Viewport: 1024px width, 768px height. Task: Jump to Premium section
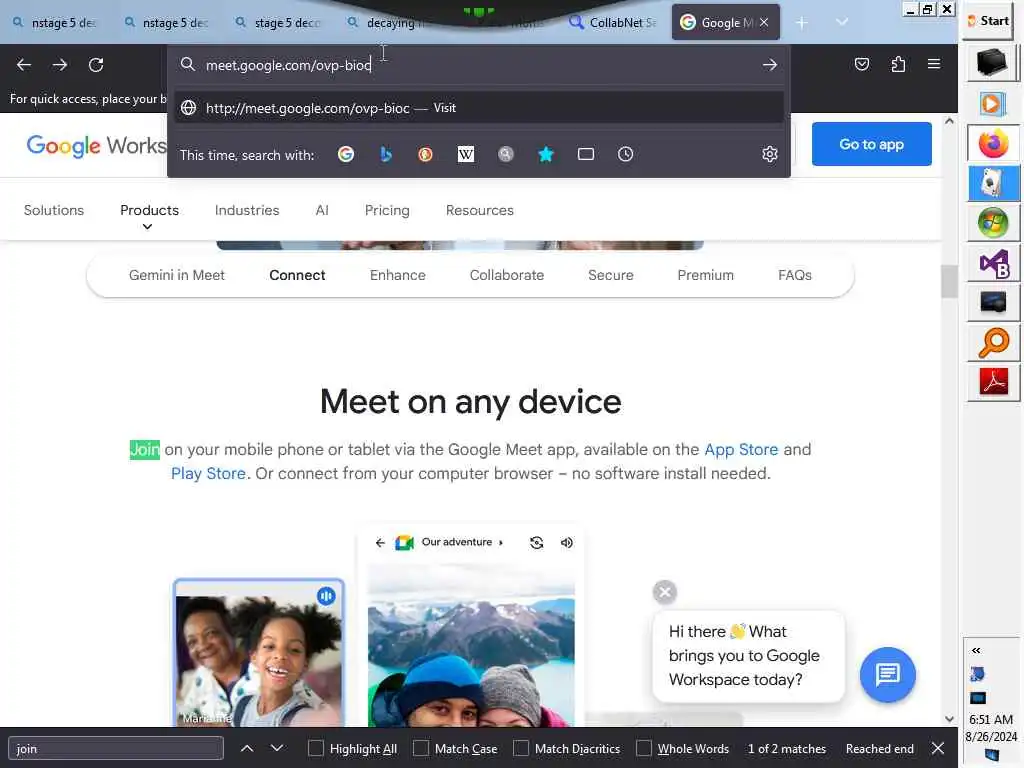[705, 275]
